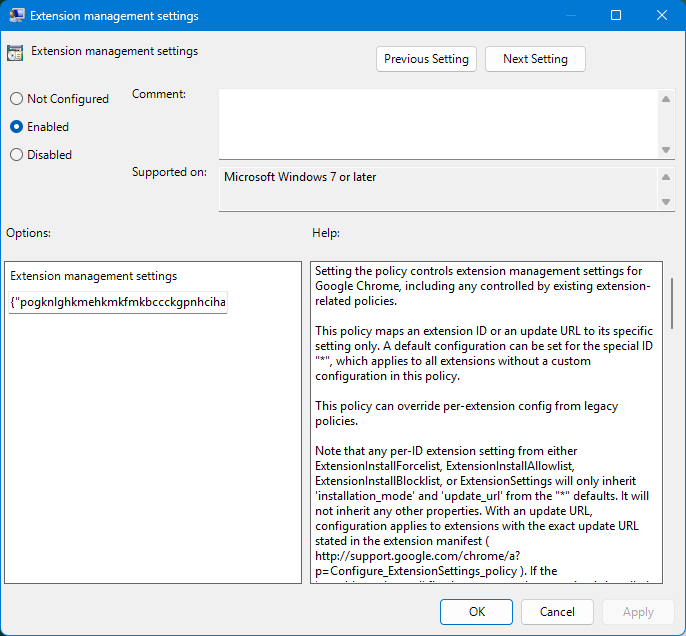Viewport: 686px width, 636px height.
Task: Click 'This policy can override per-extension' paragraph
Action: click(x=466, y=413)
